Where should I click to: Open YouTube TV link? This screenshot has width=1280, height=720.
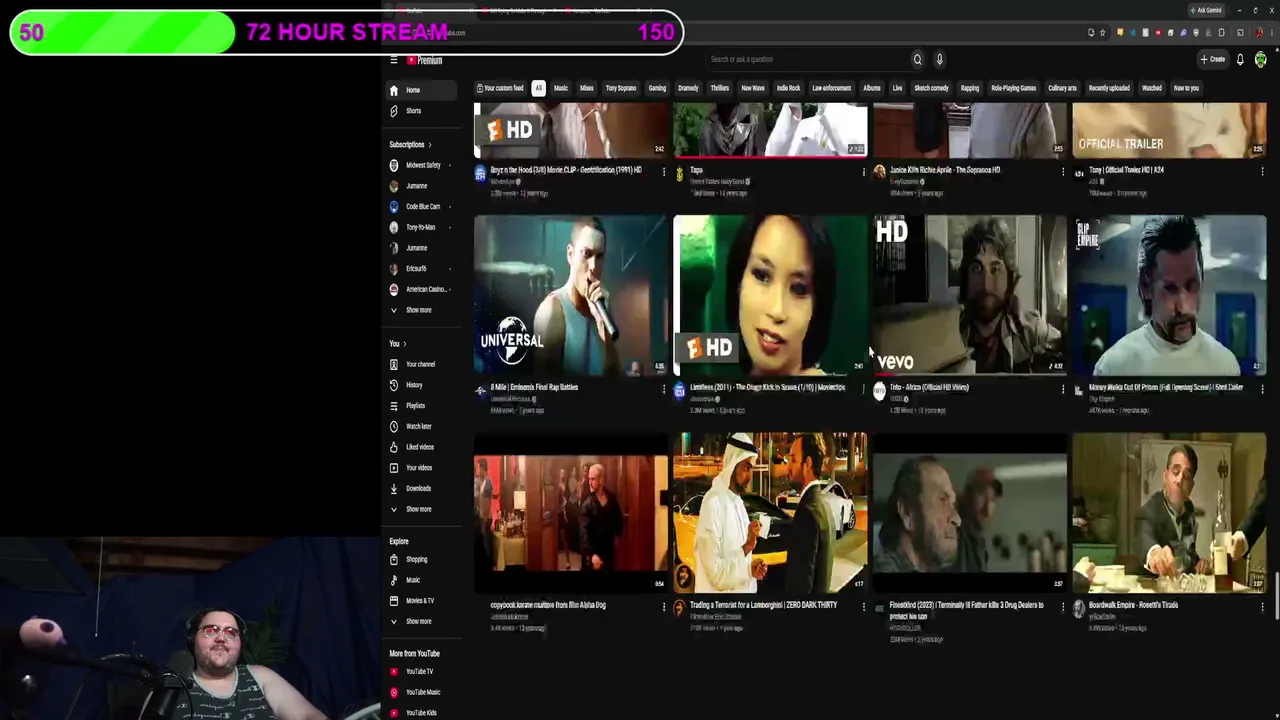(x=420, y=671)
